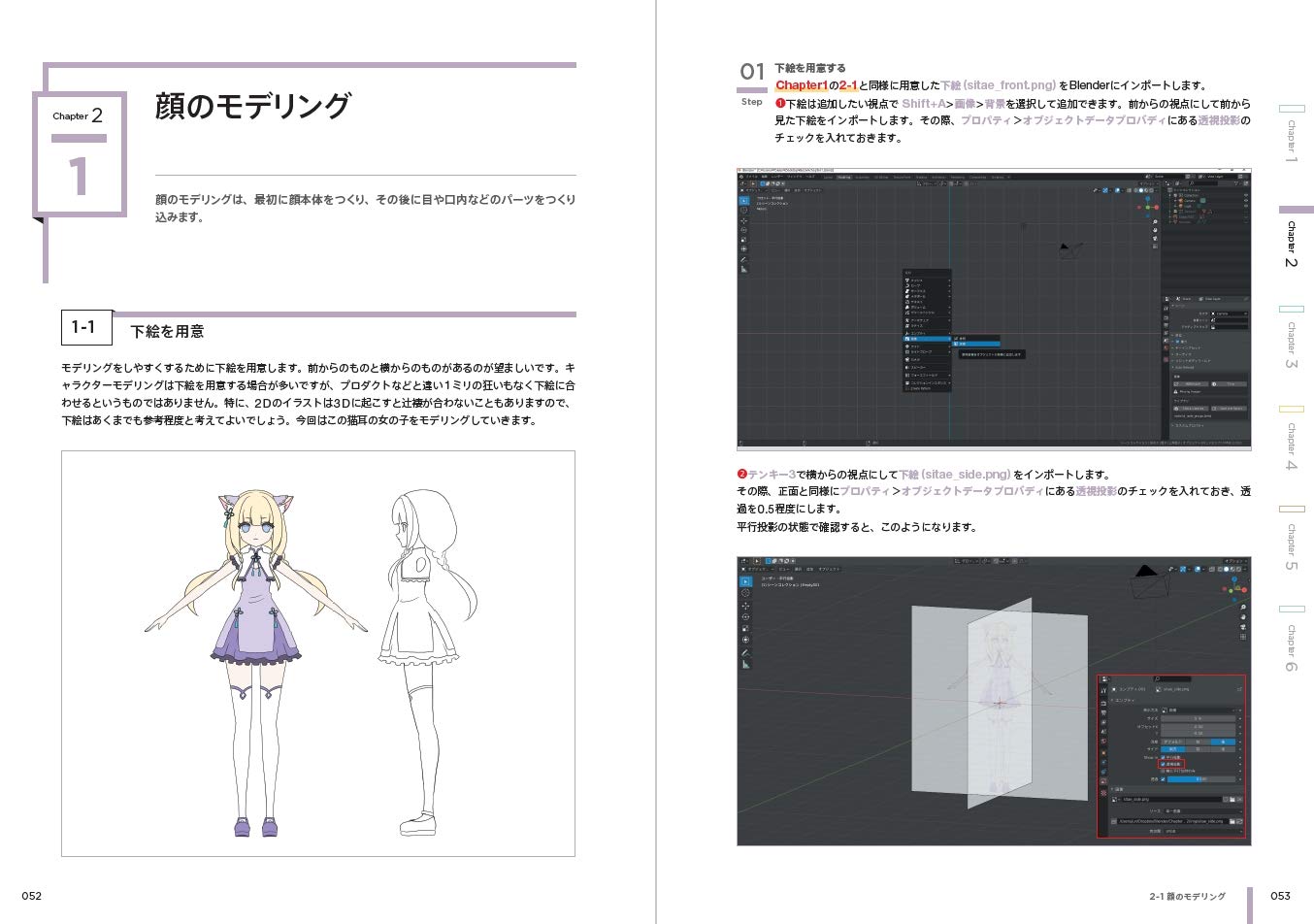Click the reload icon next to the file path
Viewport: 1314px width, 924px height.
(x=1239, y=822)
